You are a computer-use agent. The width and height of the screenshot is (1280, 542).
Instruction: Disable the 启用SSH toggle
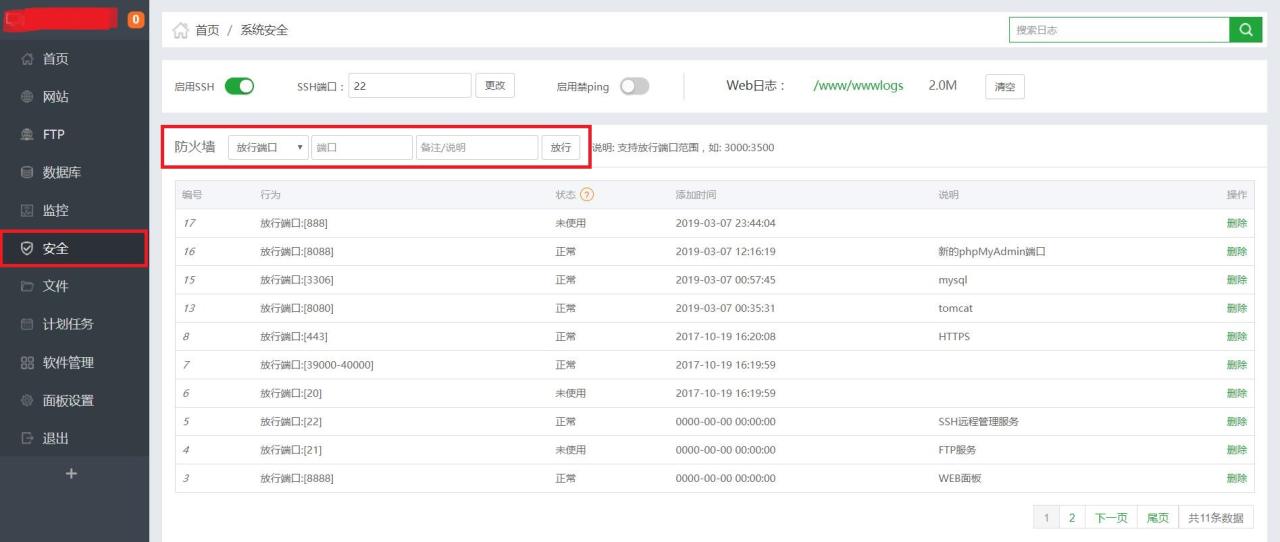[239, 86]
